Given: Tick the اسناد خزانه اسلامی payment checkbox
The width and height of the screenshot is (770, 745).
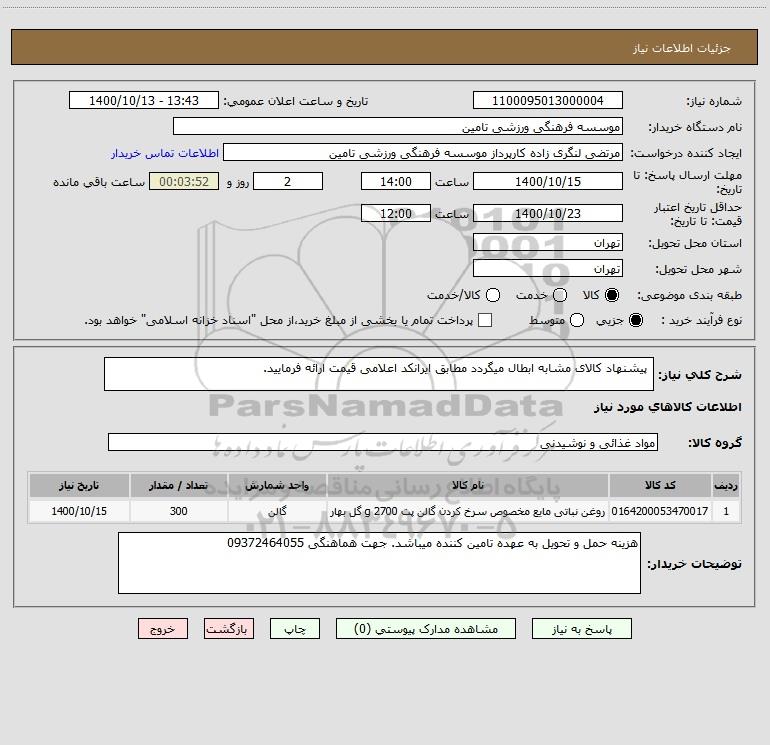Looking at the screenshot, I should pos(485,320).
